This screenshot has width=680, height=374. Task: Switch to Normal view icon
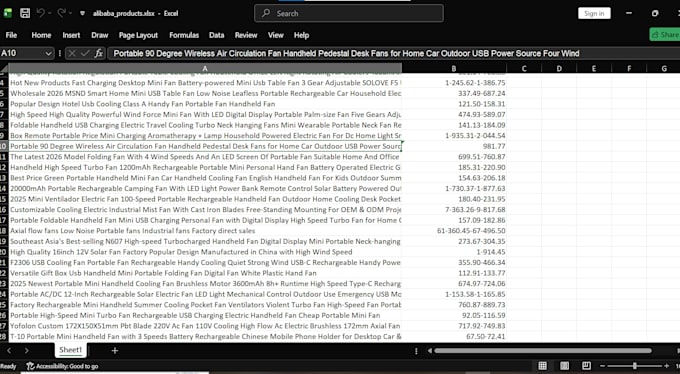(x=543, y=366)
